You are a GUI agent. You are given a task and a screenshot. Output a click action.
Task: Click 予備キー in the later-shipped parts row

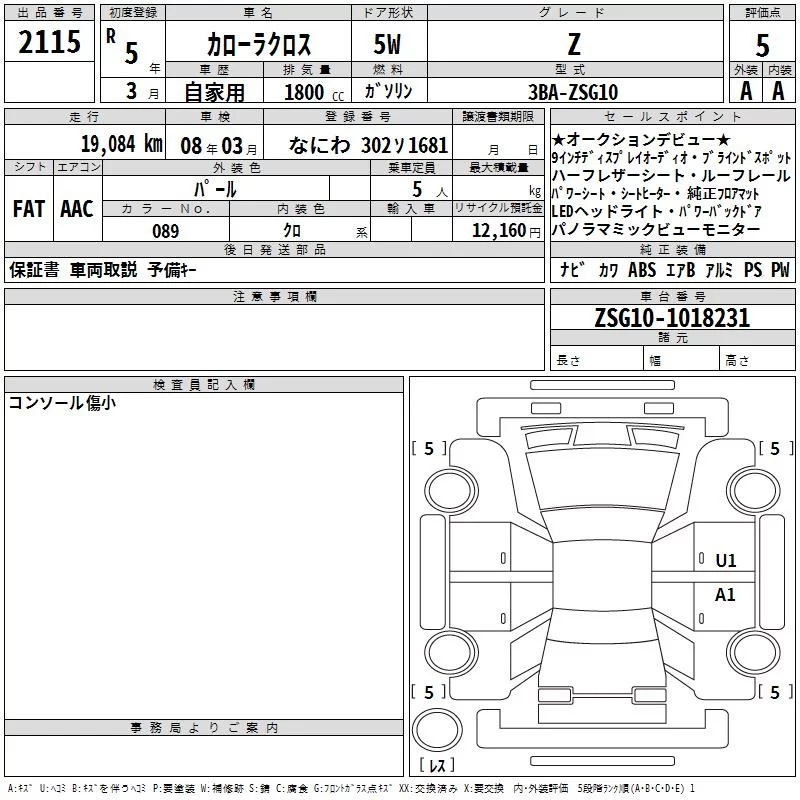tap(172, 270)
